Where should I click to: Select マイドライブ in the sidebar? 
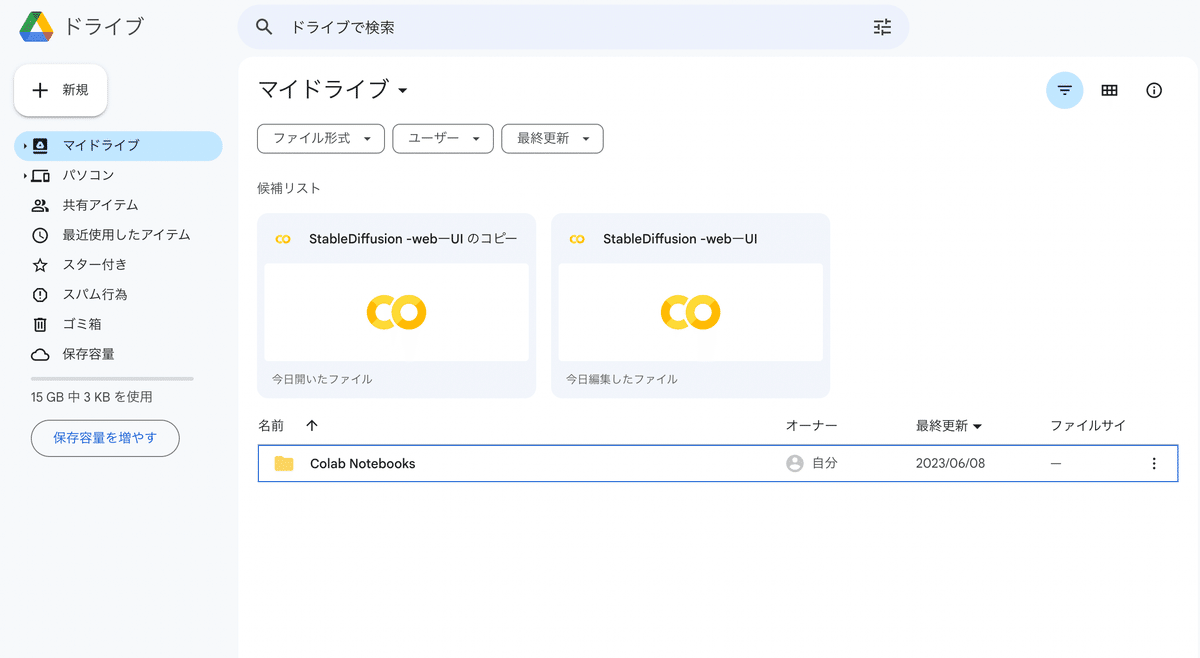118,145
